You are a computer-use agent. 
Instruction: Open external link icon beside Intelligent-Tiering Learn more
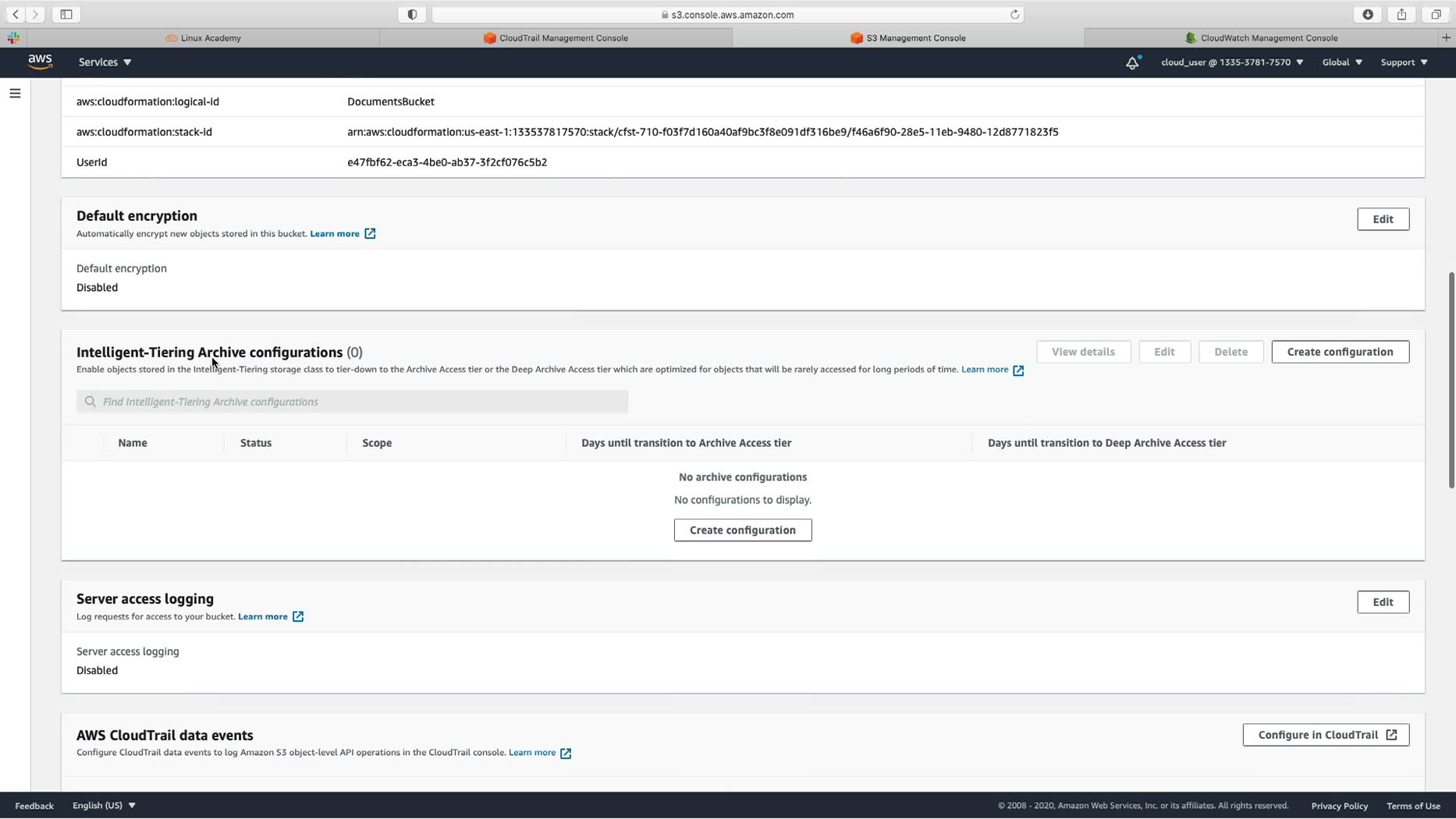(x=1018, y=370)
